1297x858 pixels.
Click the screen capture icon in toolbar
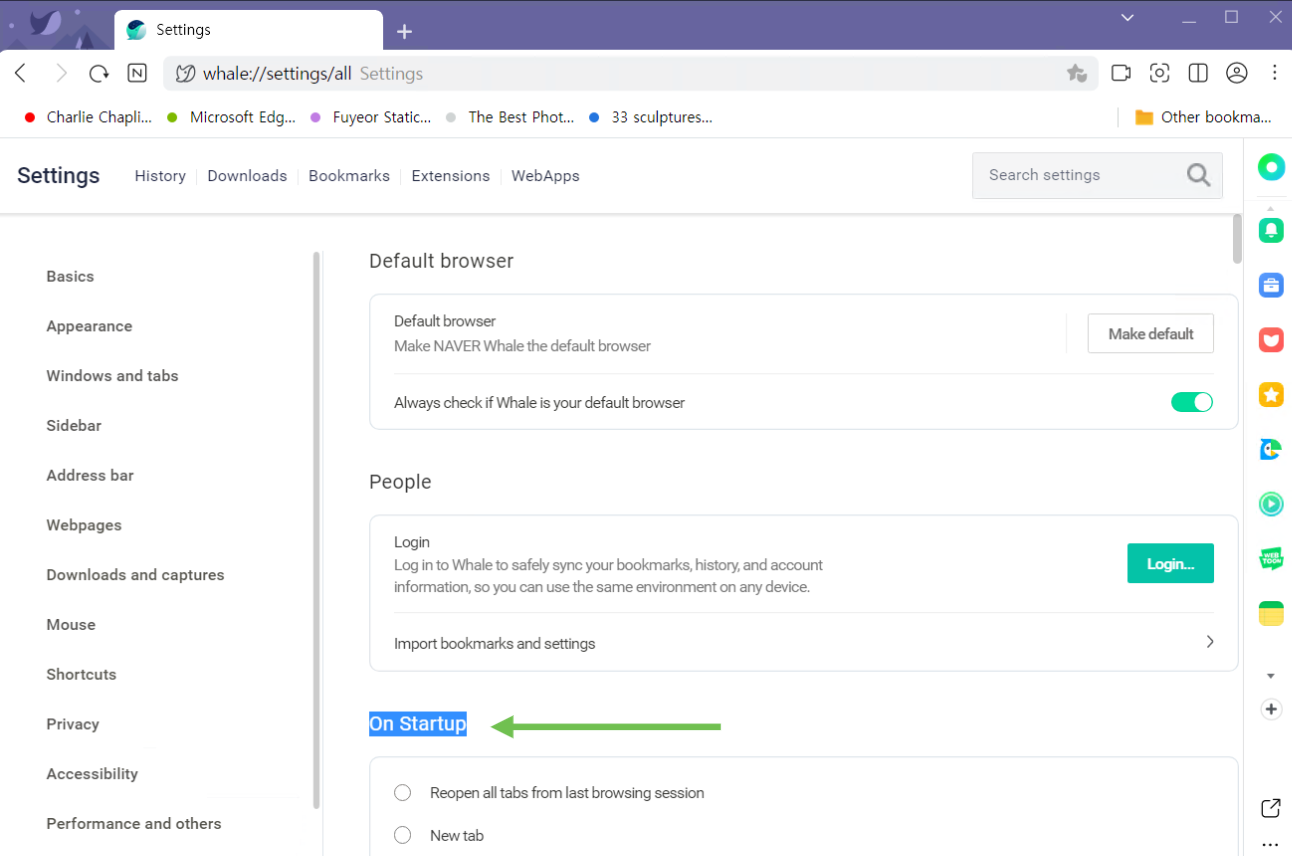click(1159, 73)
